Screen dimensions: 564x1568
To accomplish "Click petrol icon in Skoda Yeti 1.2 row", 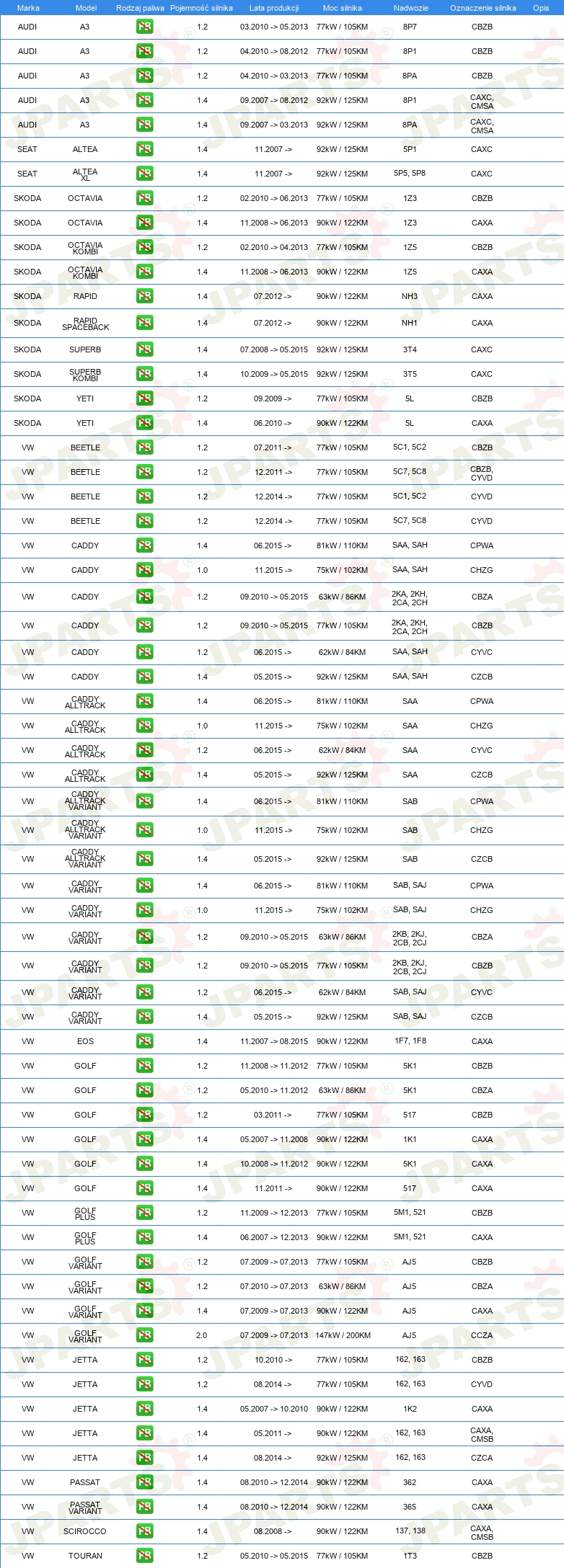I will point(144,399).
